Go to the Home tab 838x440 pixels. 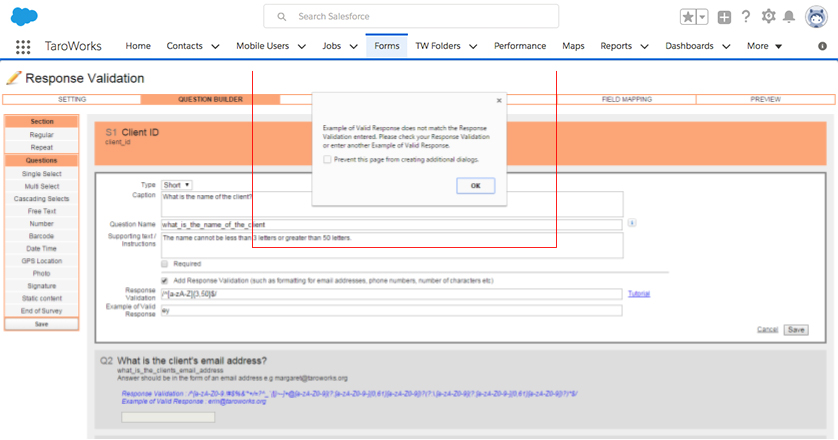point(138,46)
